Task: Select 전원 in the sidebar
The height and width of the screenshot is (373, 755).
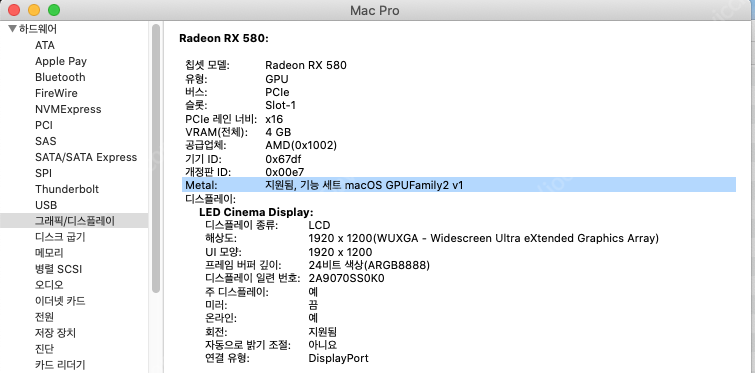Action: pyautogui.click(x=44, y=317)
